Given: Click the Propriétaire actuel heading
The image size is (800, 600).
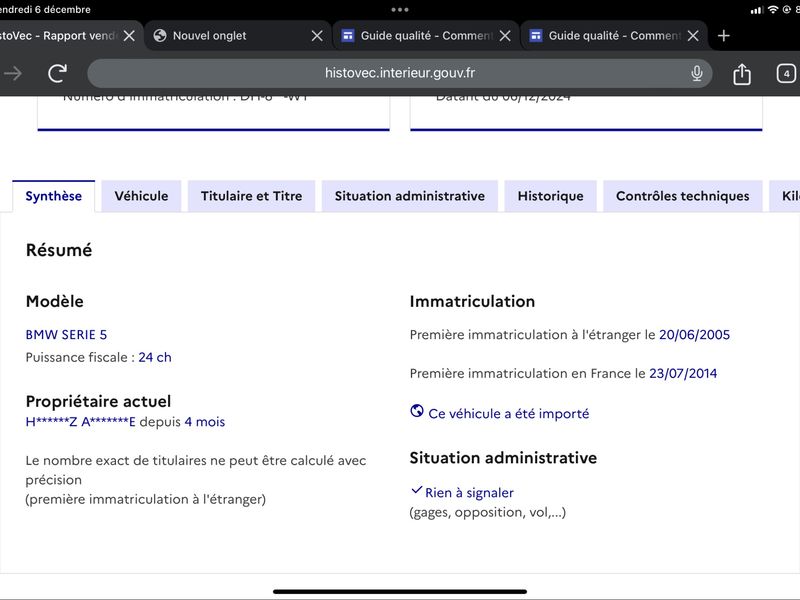Looking at the screenshot, I should (98, 402).
